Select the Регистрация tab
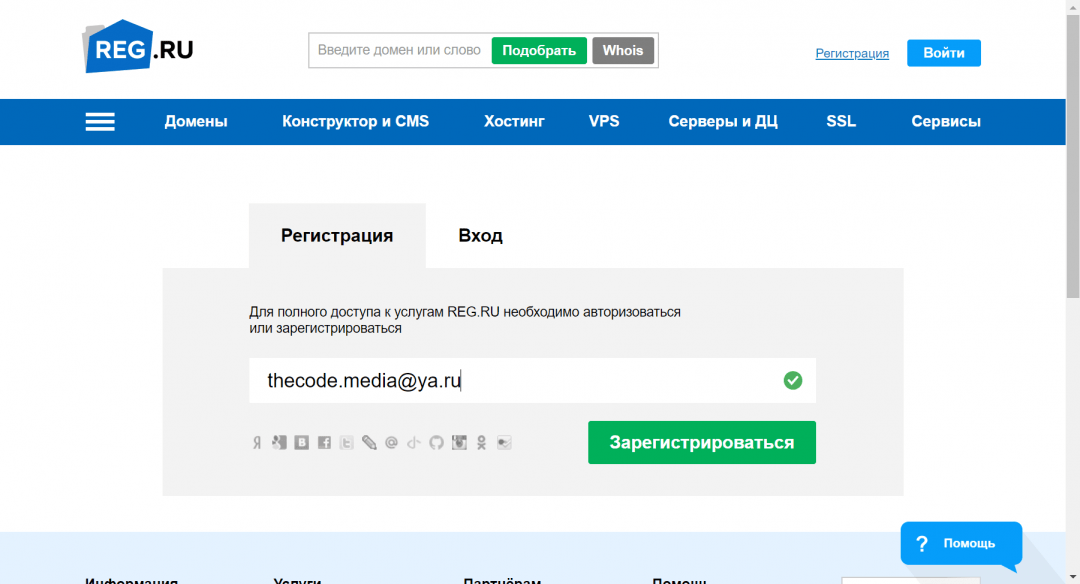The height and width of the screenshot is (584, 1080). click(x=337, y=236)
